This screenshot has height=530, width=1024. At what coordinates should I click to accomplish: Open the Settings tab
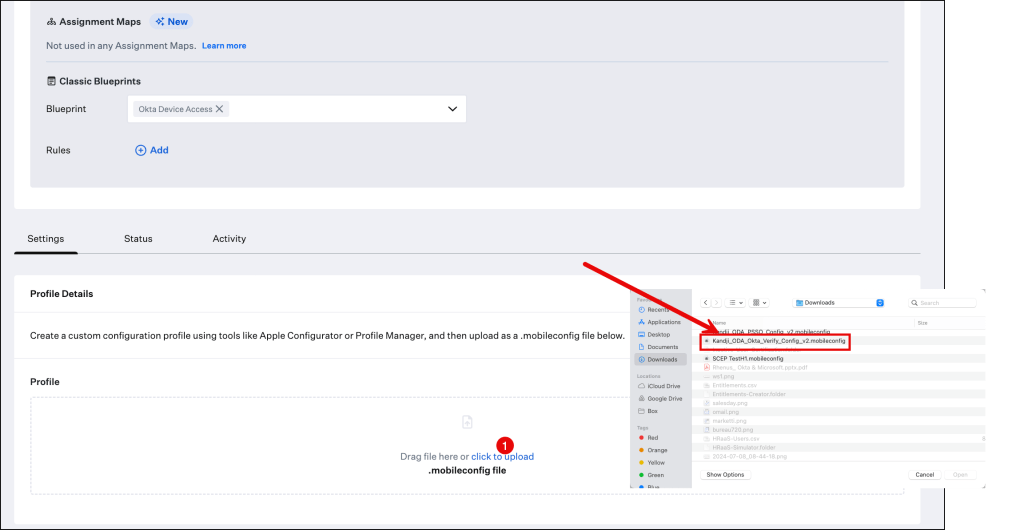(x=46, y=239)
